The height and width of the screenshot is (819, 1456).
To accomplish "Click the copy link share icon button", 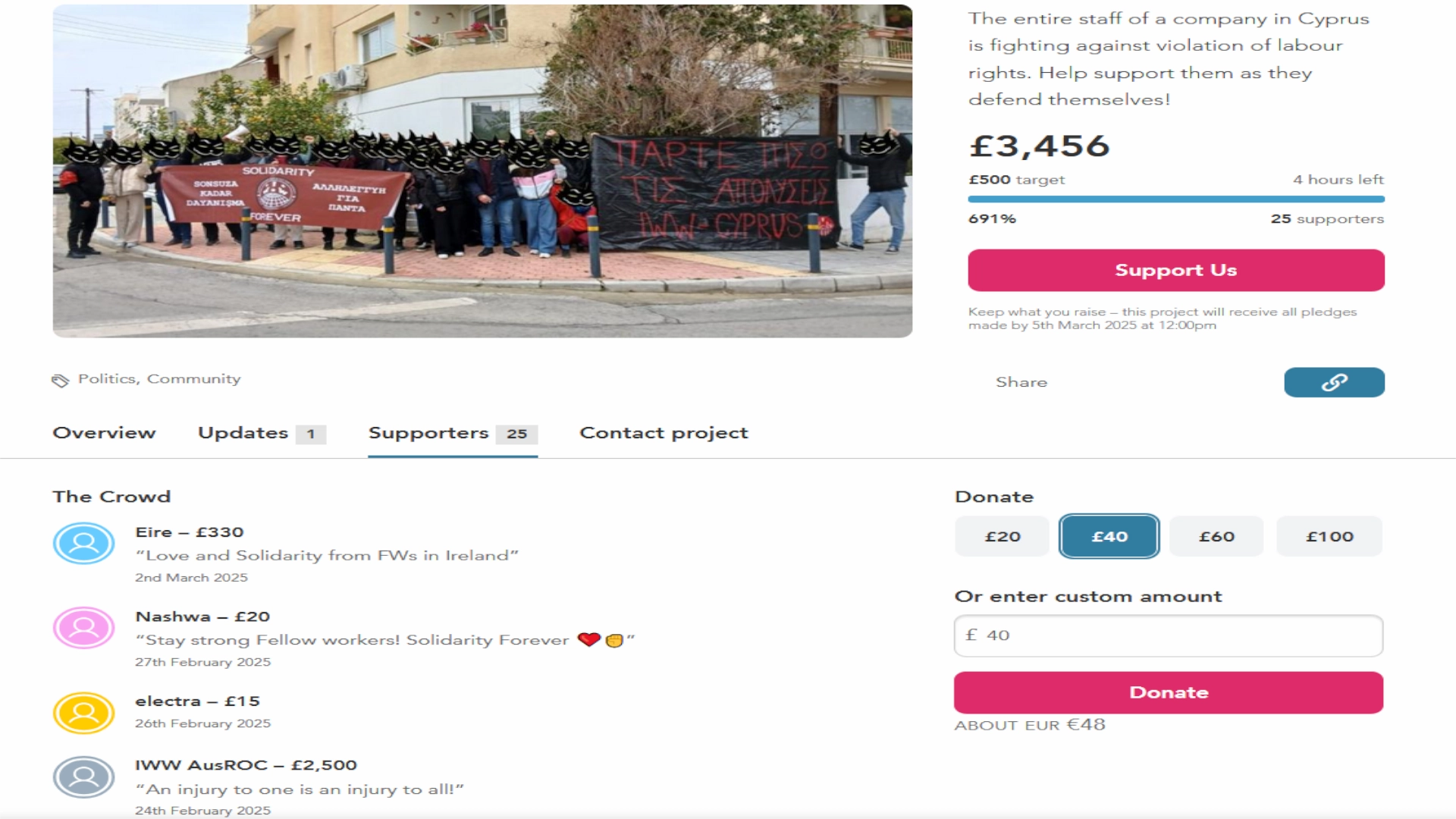I will (x=1334, y=382).
